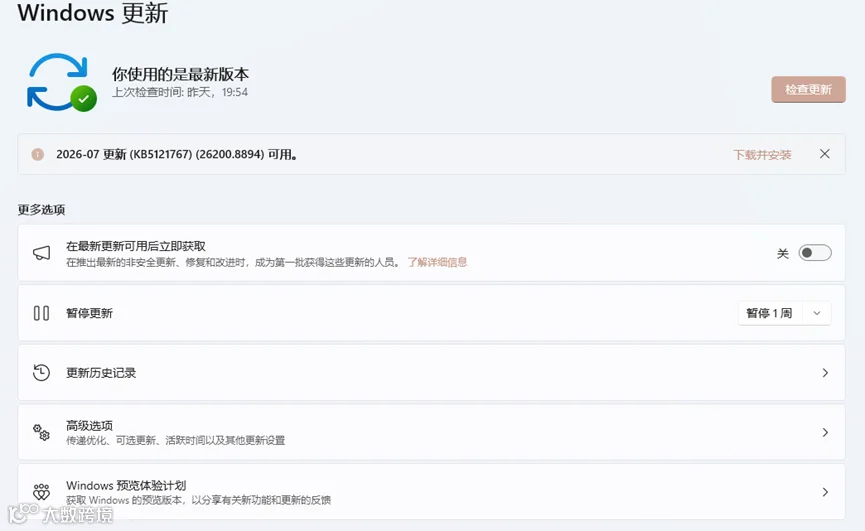Click the megaphone icon for 在最新更新可用后立即获取

click(x=41, y=253)
